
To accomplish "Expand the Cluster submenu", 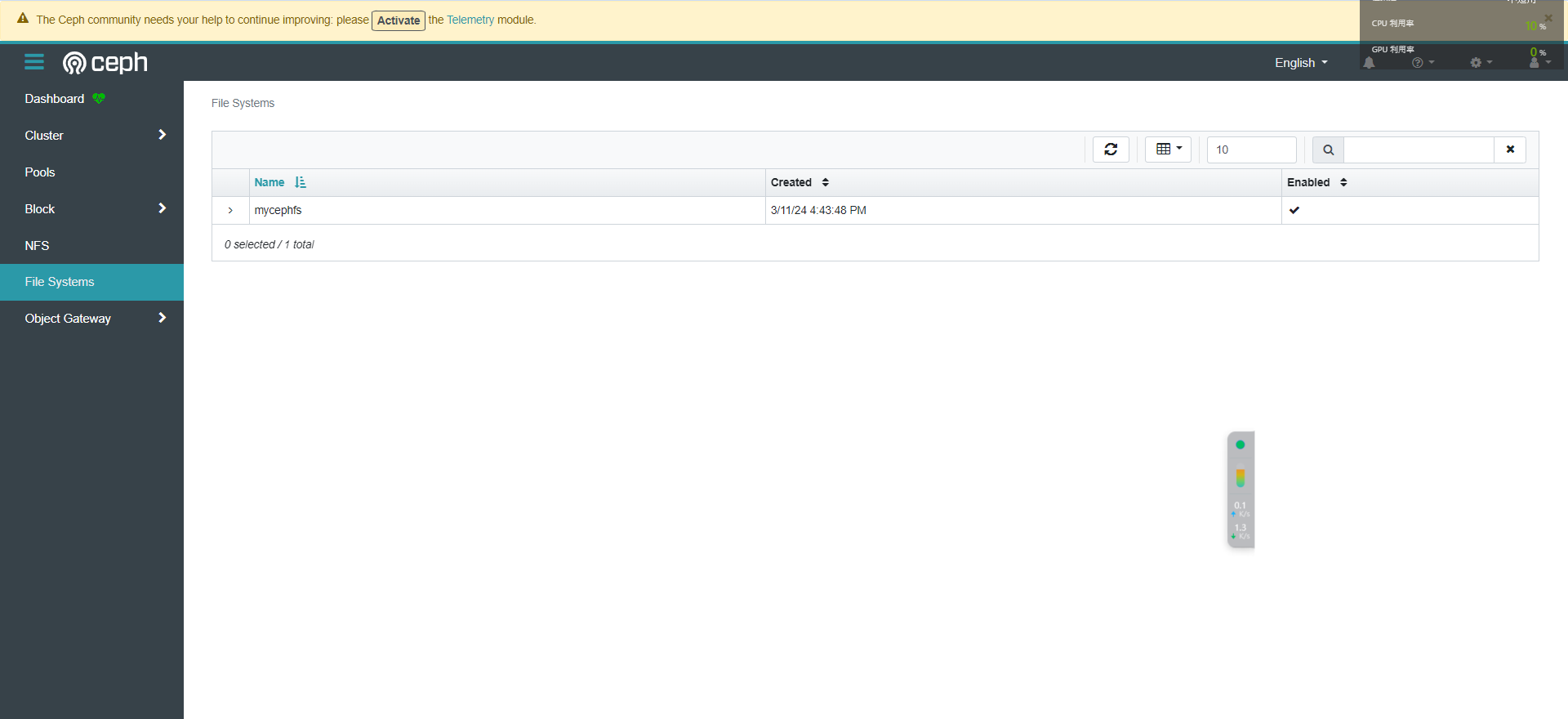I will point(91,136).
